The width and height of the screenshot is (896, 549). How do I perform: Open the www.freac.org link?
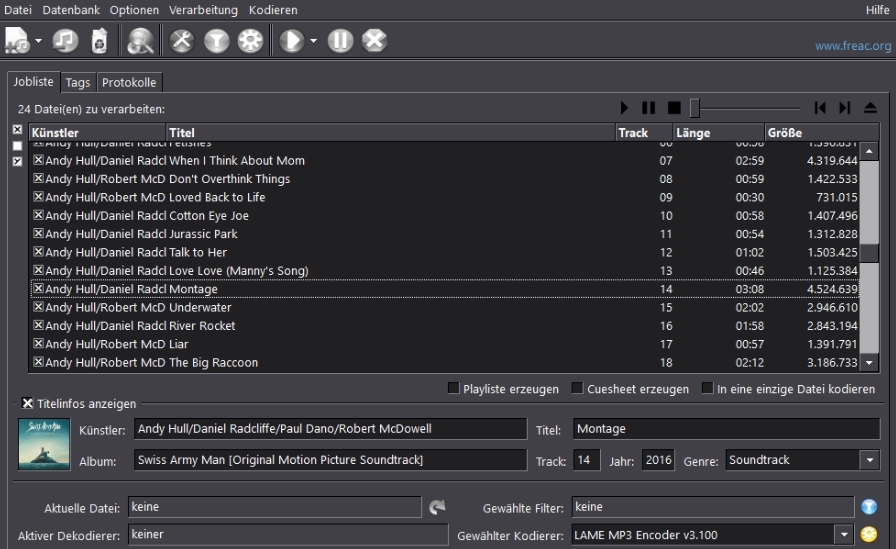[853, 46]
